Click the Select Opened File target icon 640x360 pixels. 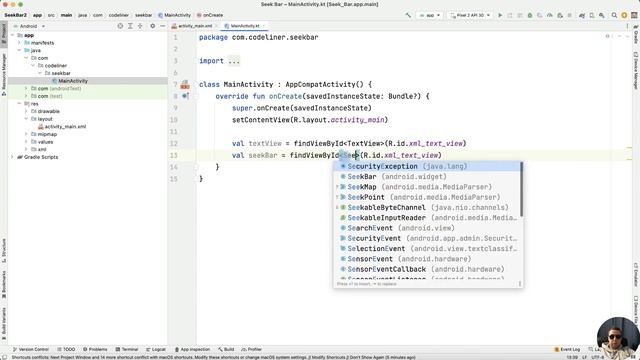tap(120, 26)
